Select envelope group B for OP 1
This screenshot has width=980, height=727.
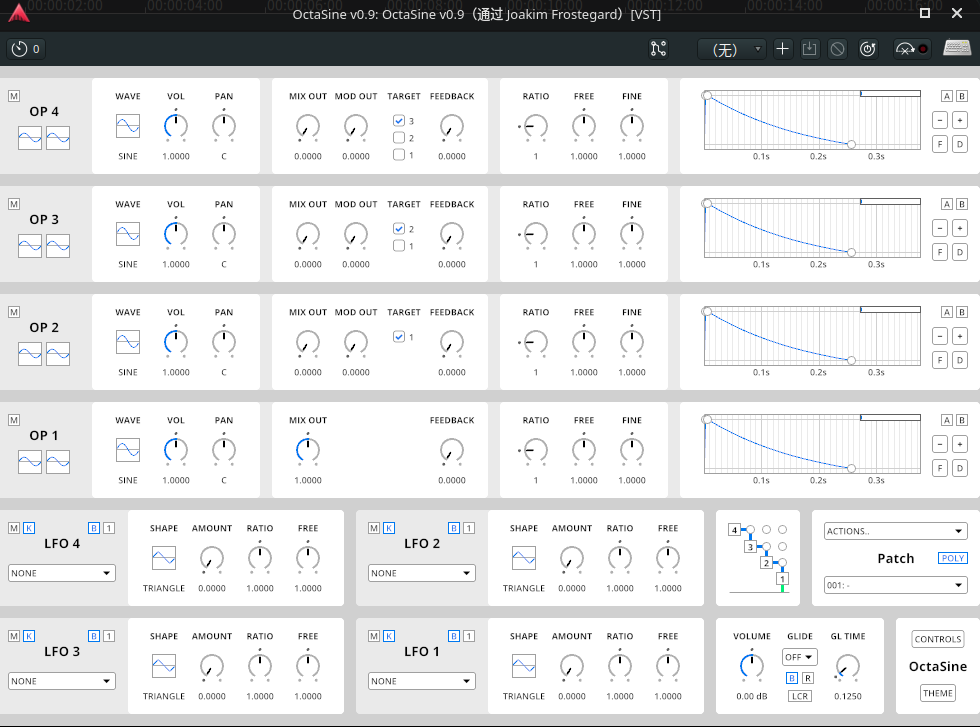(962, 419)
